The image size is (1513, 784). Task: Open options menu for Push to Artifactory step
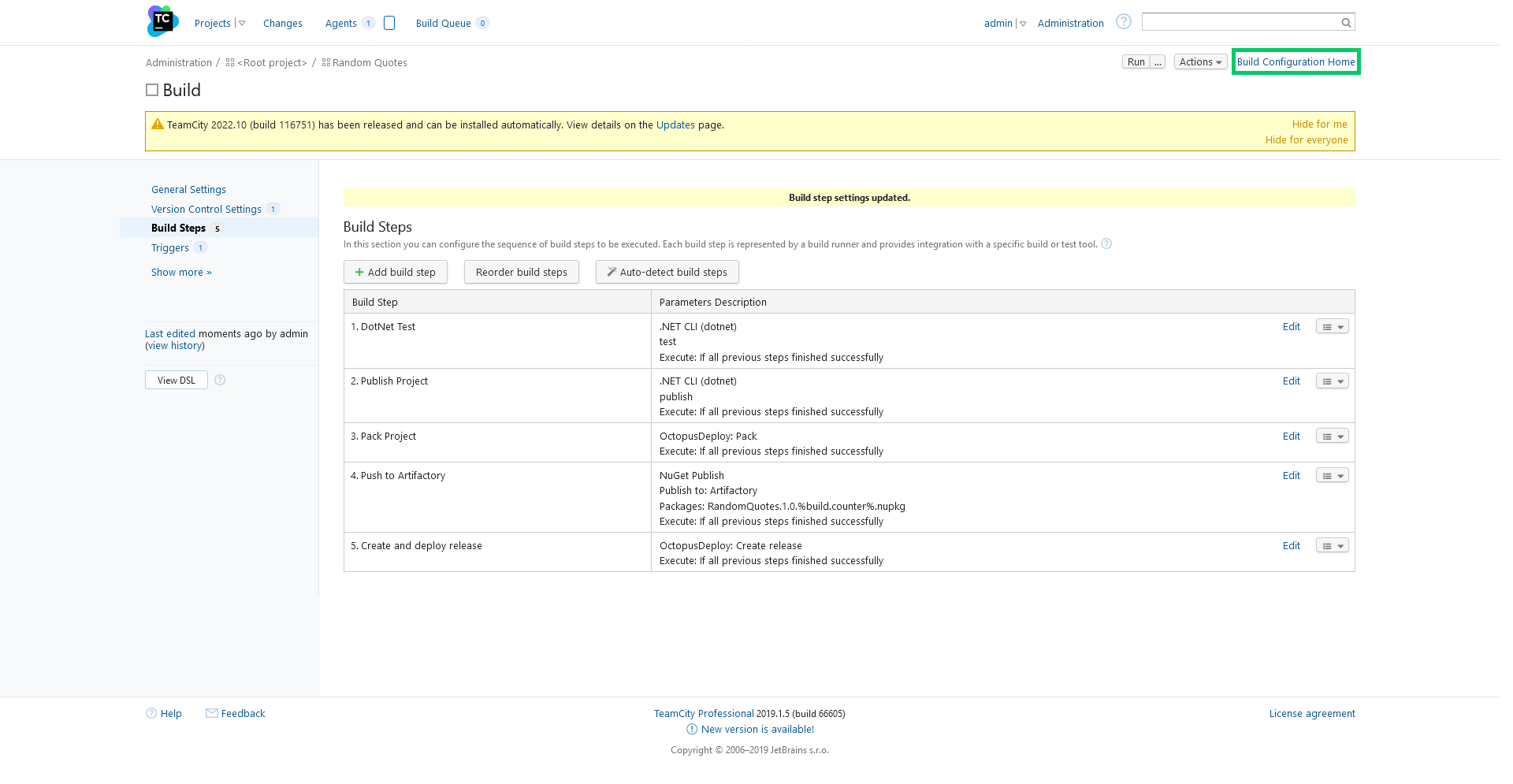pyautogui.click(x=1333, y=475)
